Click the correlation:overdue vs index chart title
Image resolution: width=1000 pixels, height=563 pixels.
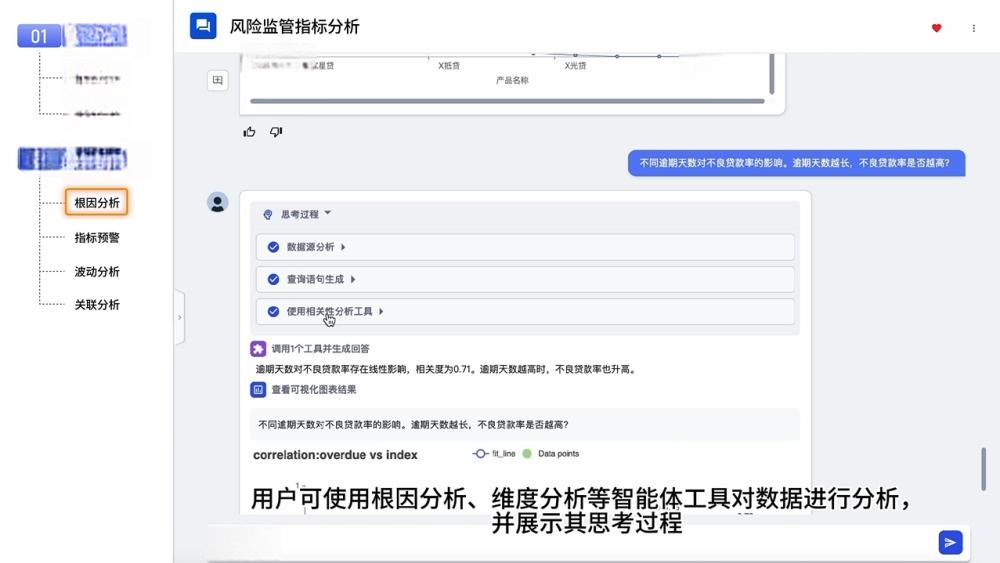(335, 455)
